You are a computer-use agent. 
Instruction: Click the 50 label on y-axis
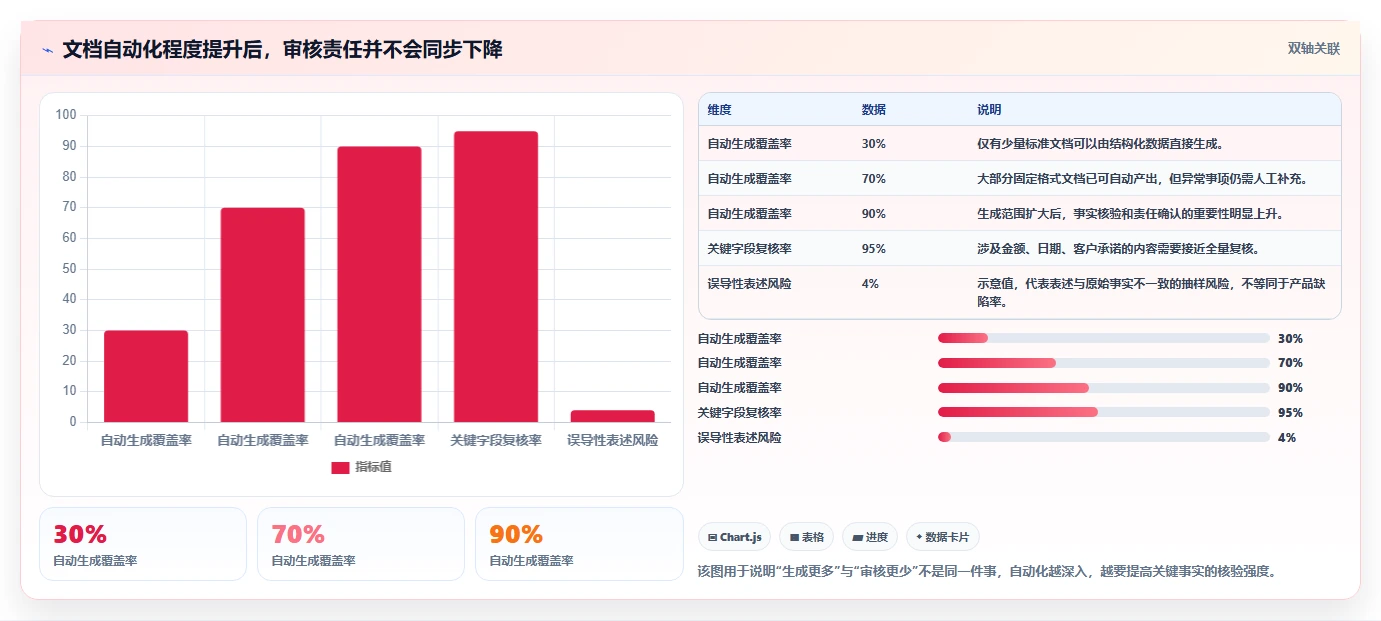(x=69, y=269)
